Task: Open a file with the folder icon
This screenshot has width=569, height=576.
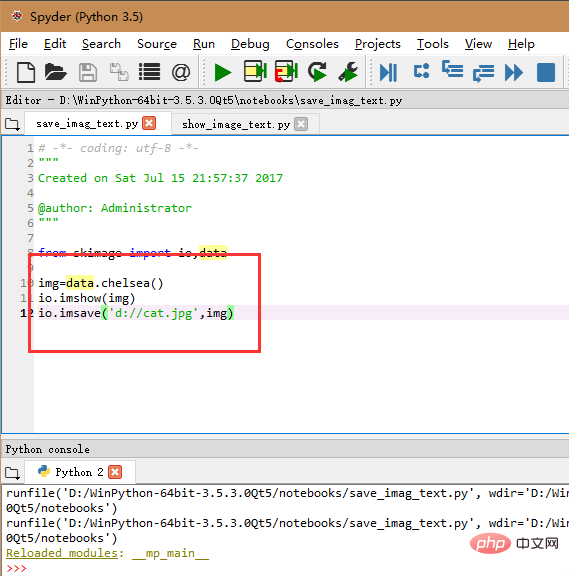Action: [55, 72]
